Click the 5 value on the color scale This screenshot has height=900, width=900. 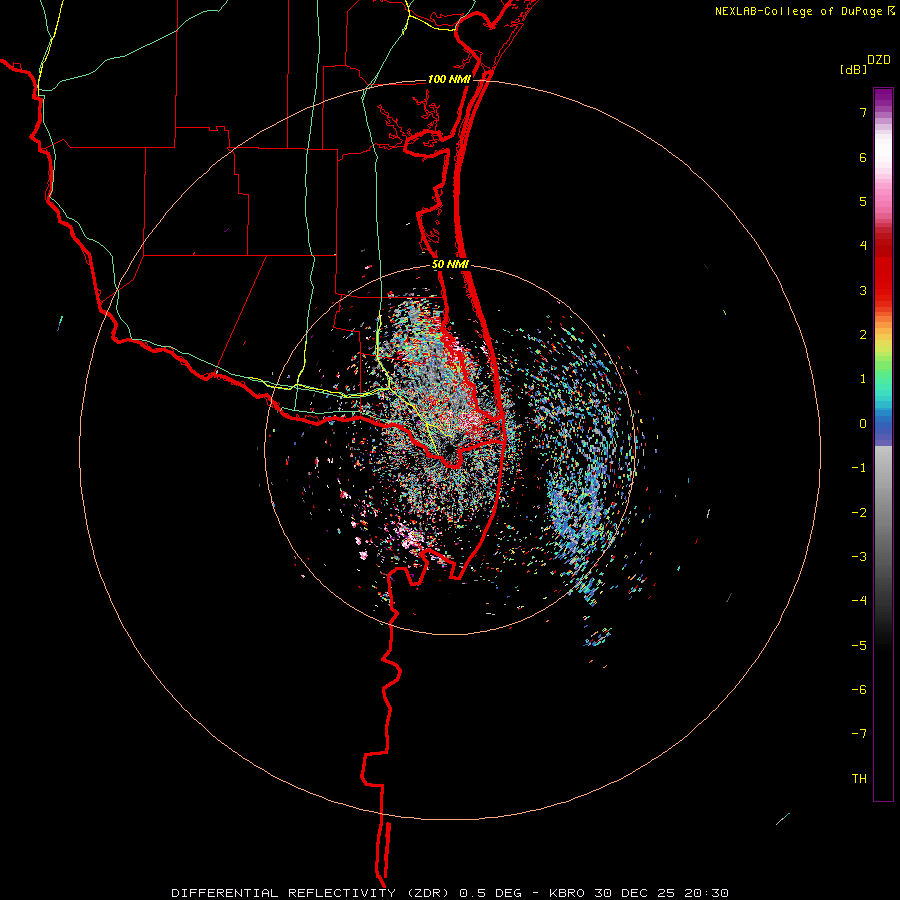point(863,201)
